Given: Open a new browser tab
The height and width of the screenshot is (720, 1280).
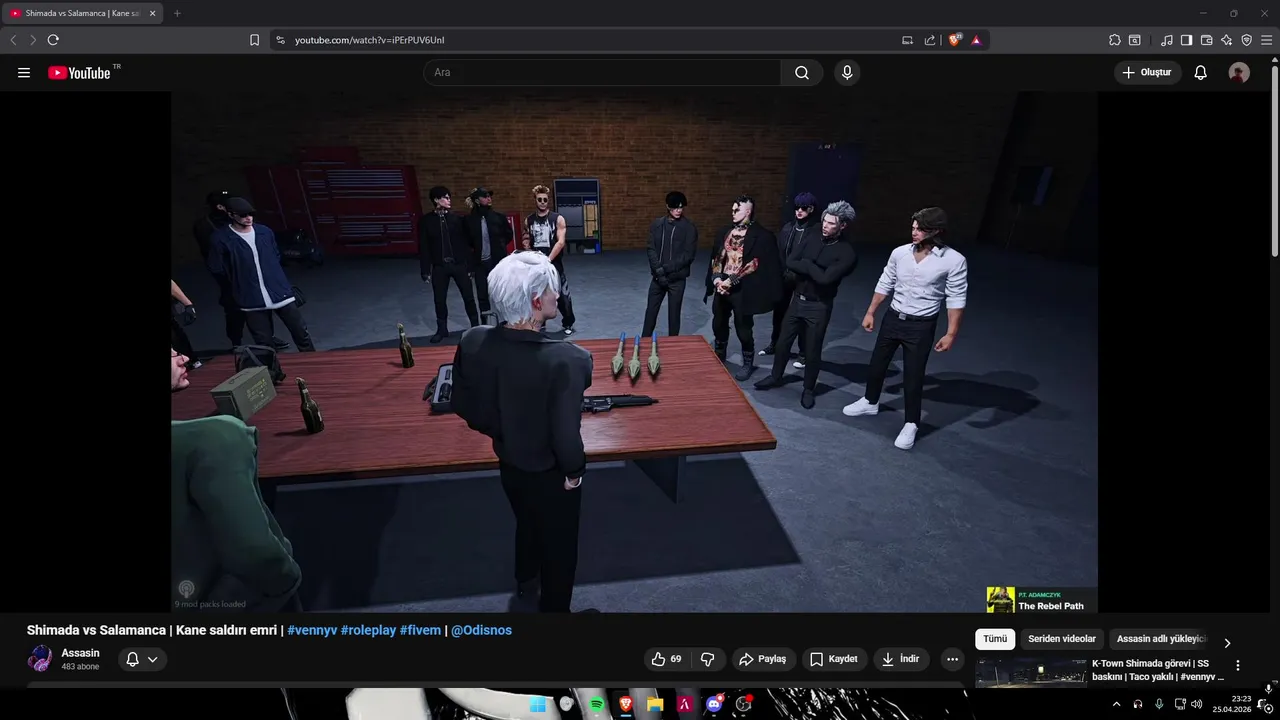Looking at the screenshot, I should point(177,13).
